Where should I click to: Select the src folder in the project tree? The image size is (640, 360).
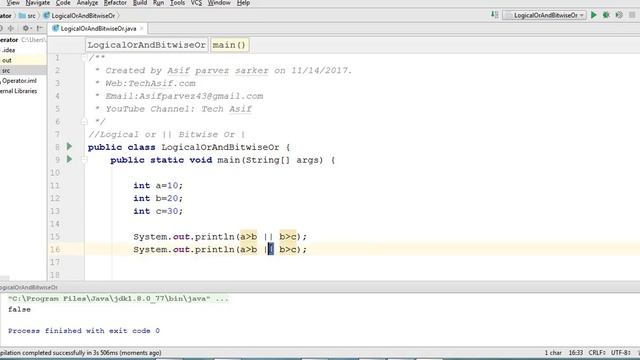[x=6, y=70]
